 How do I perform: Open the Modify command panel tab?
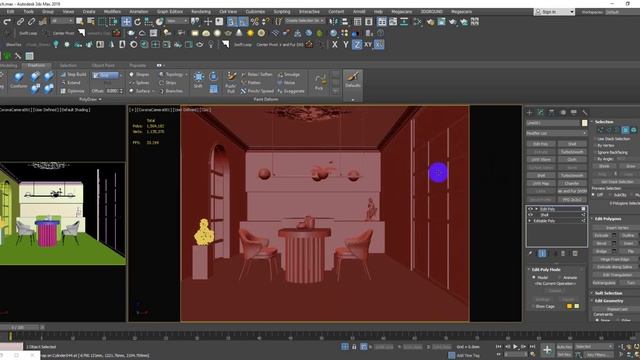tap(540, 112)
